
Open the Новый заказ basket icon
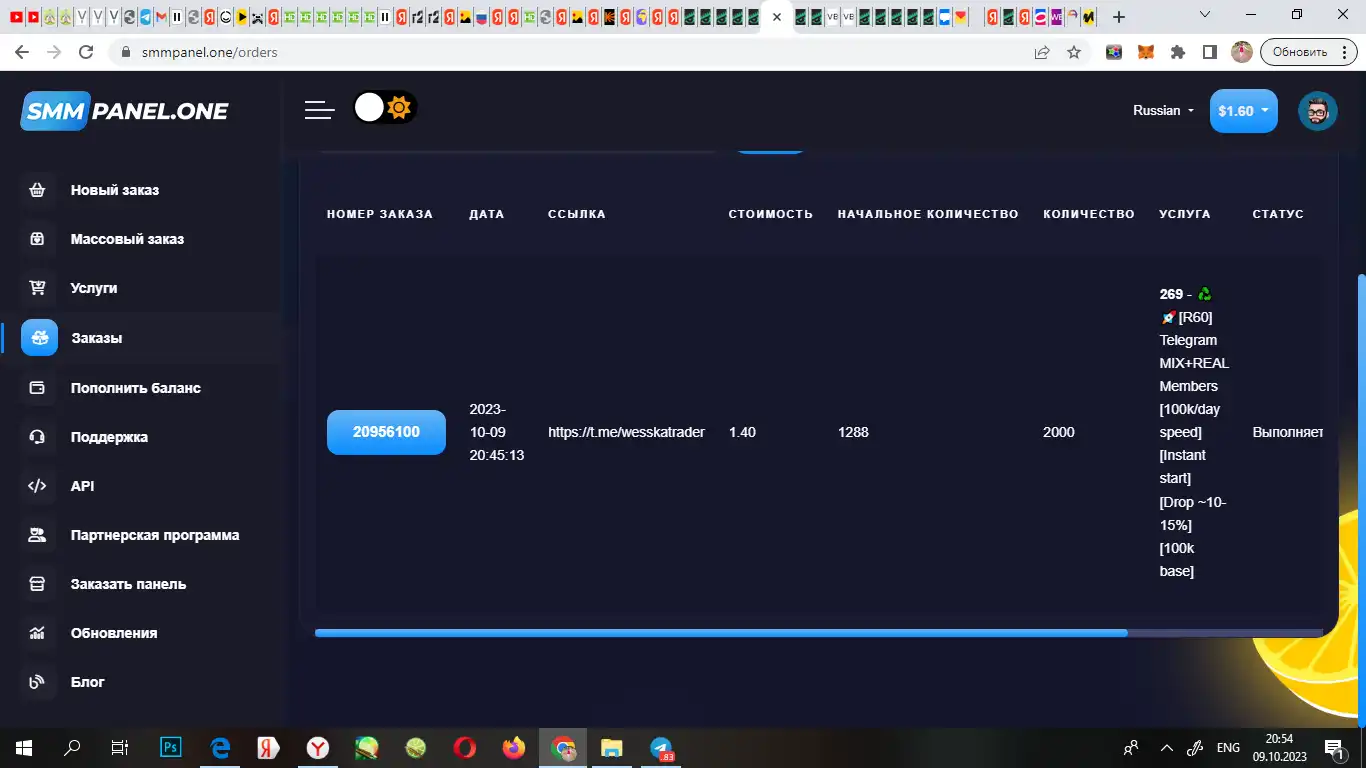click(37, 190)
